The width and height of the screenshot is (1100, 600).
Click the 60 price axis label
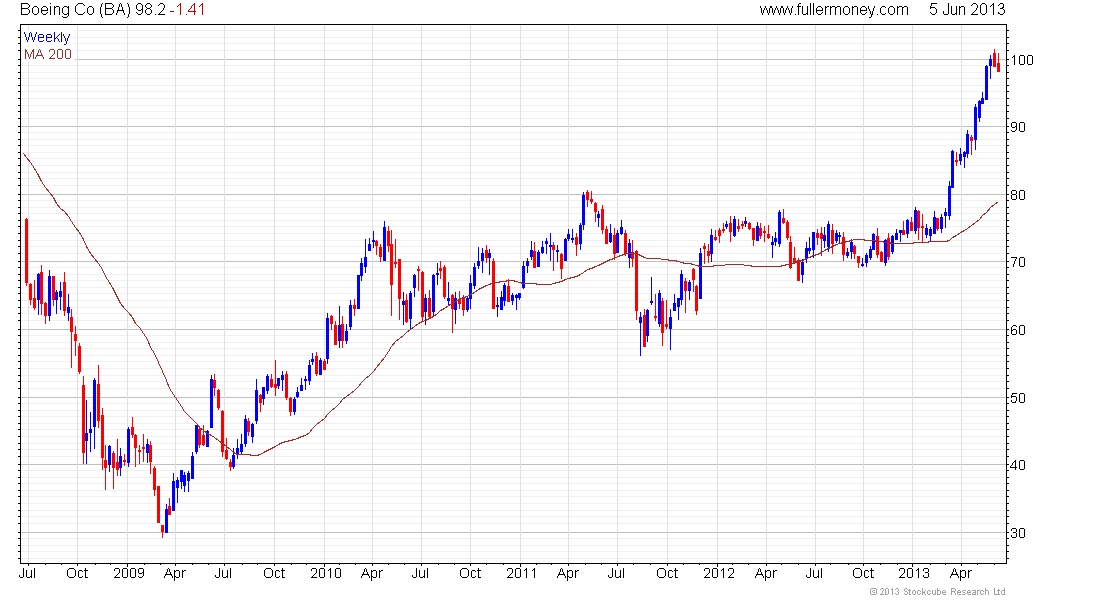tap(1017, 330)
